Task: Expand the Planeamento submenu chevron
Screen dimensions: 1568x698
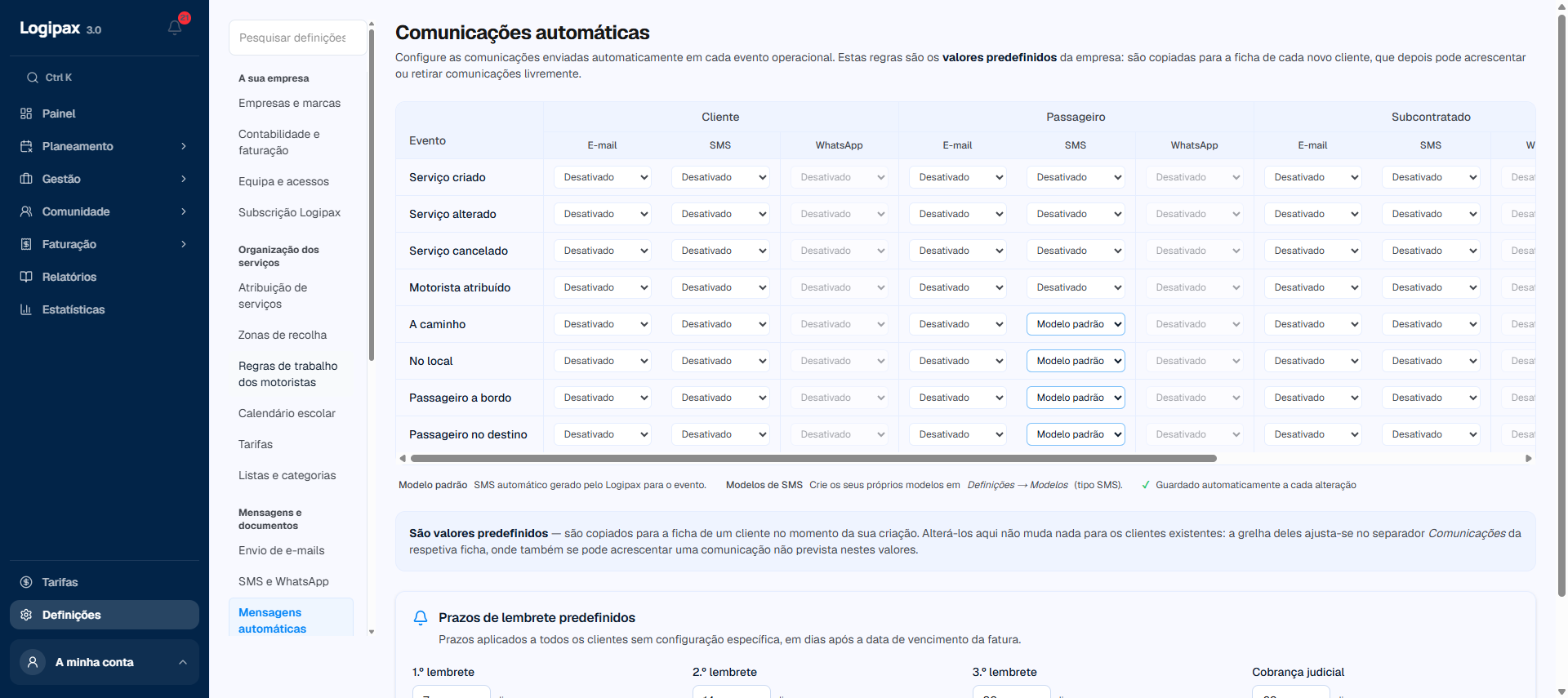Action: [183, 146]
